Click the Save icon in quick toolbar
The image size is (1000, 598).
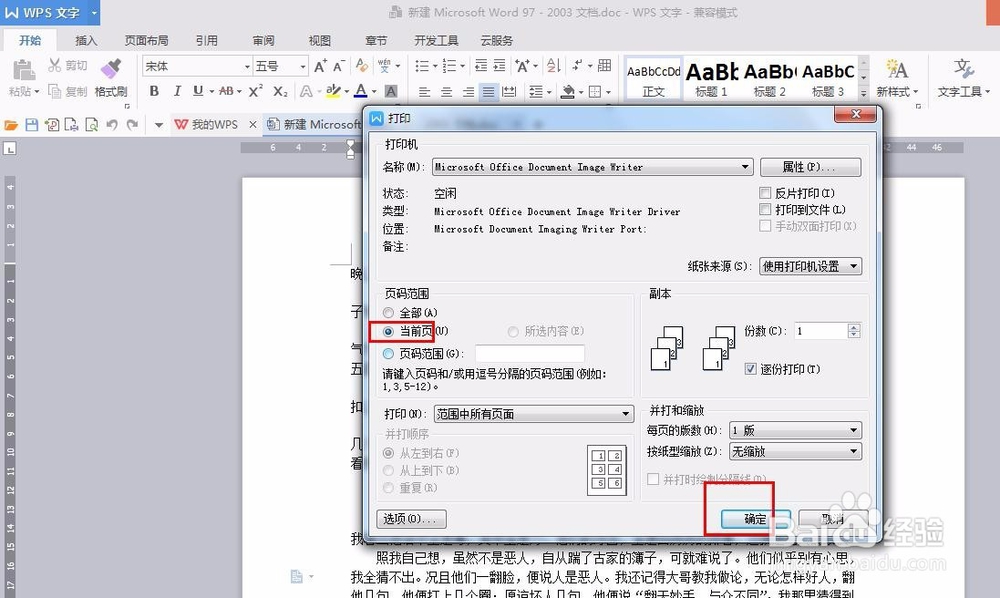(x=32, y=124)
